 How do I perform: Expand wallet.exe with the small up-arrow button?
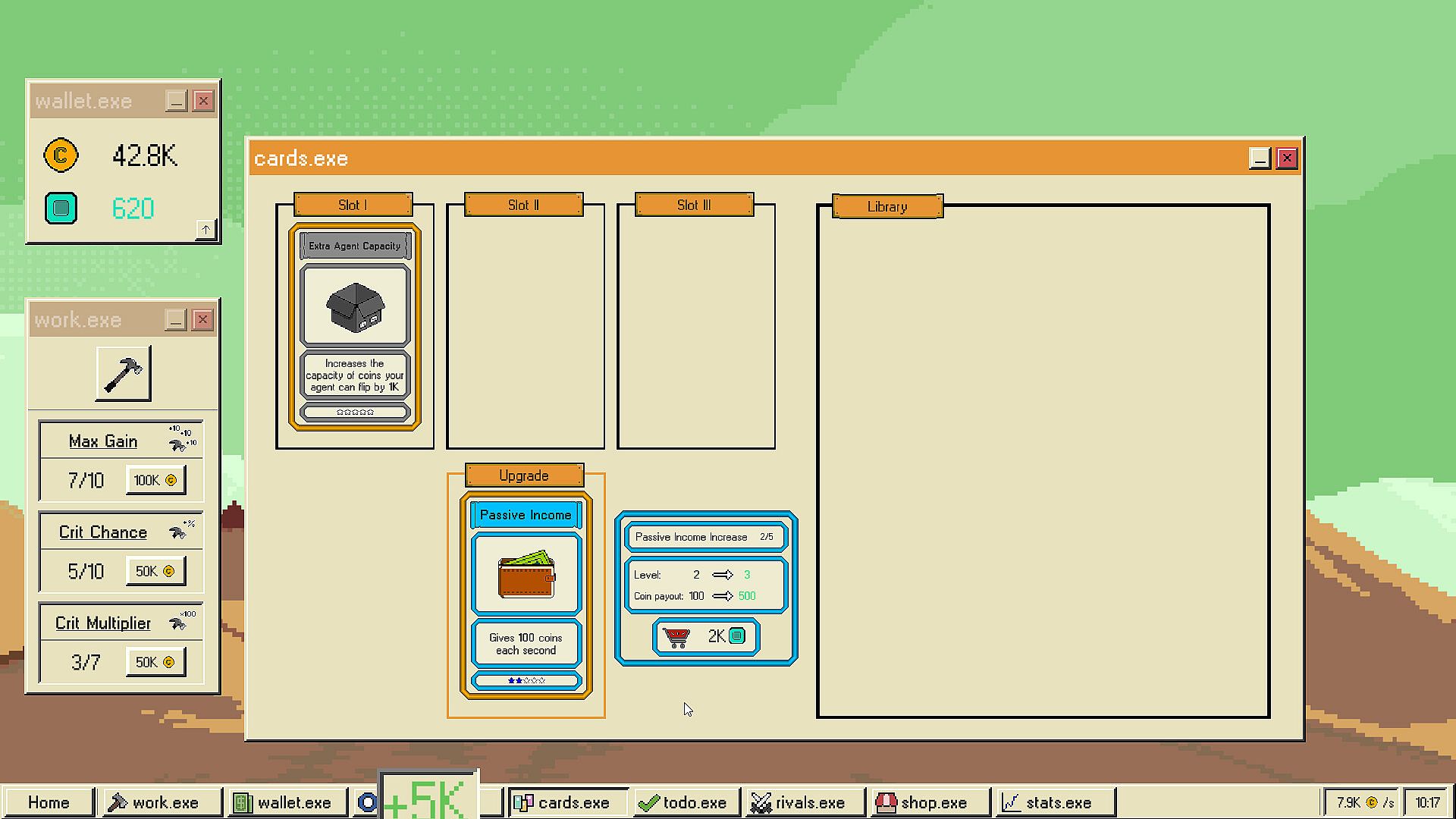206,229
